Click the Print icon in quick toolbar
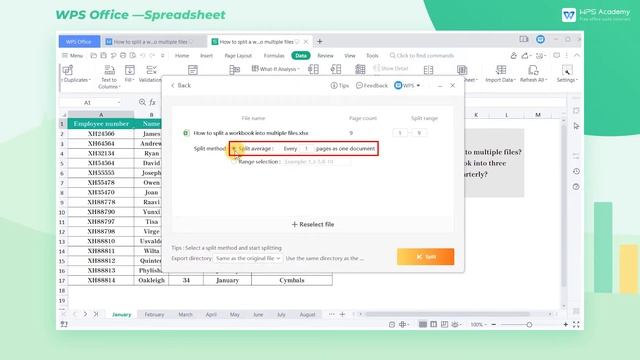The width and height of the screenshot is (640, 360). point(123,56)
